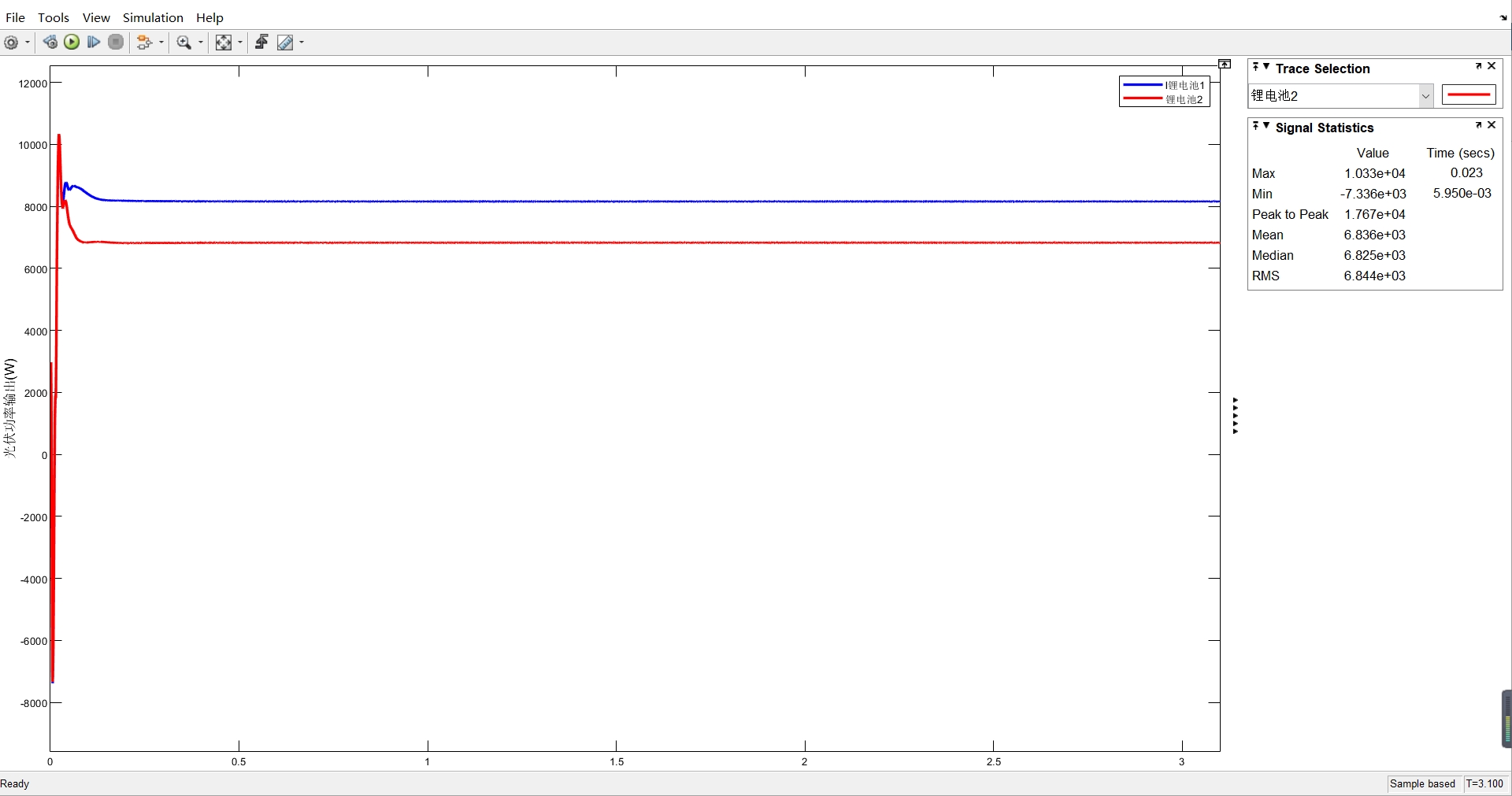The height and width of the screenshot is (796, 1512).
Task: Select the Zoom magnifier tool
Action: pos(184,43)
